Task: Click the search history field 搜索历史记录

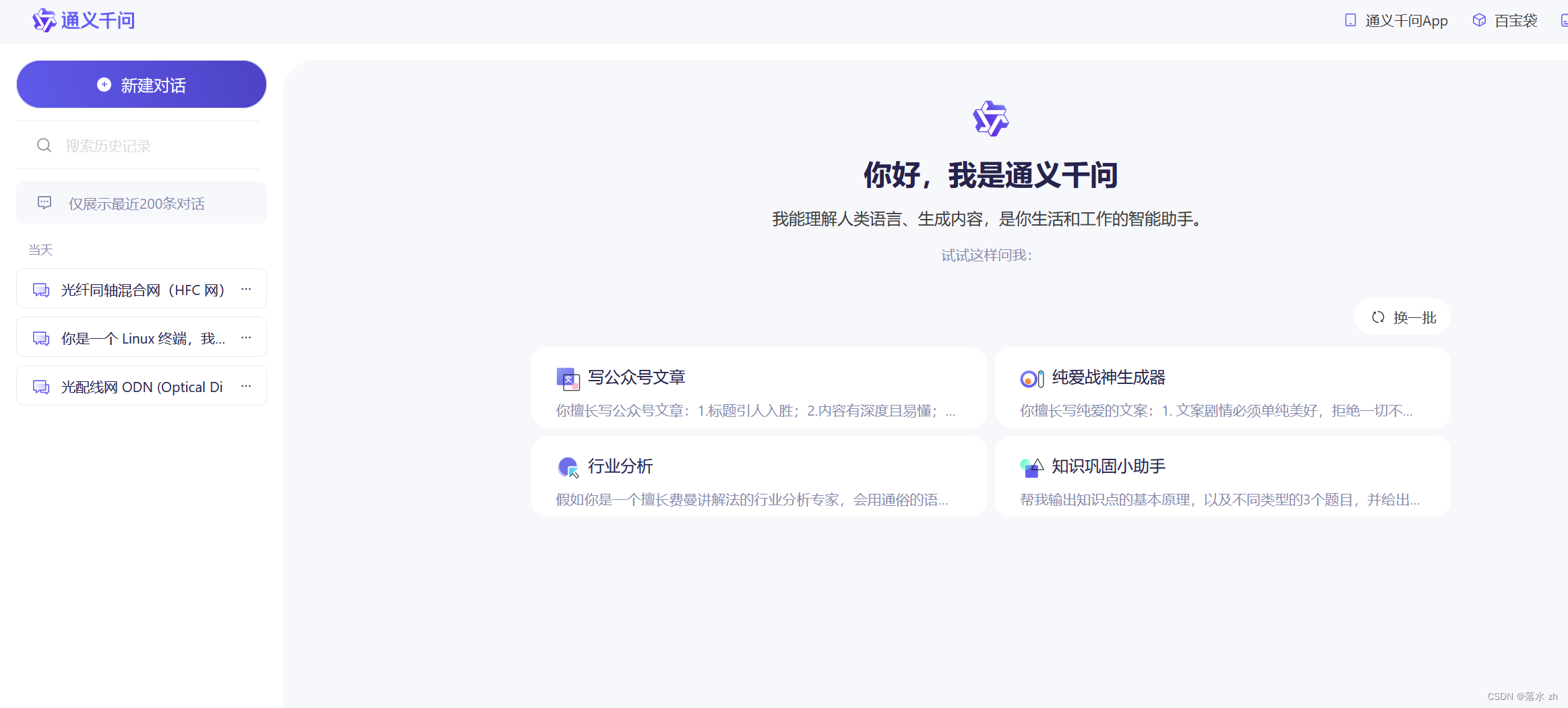Action: (138, 146)
